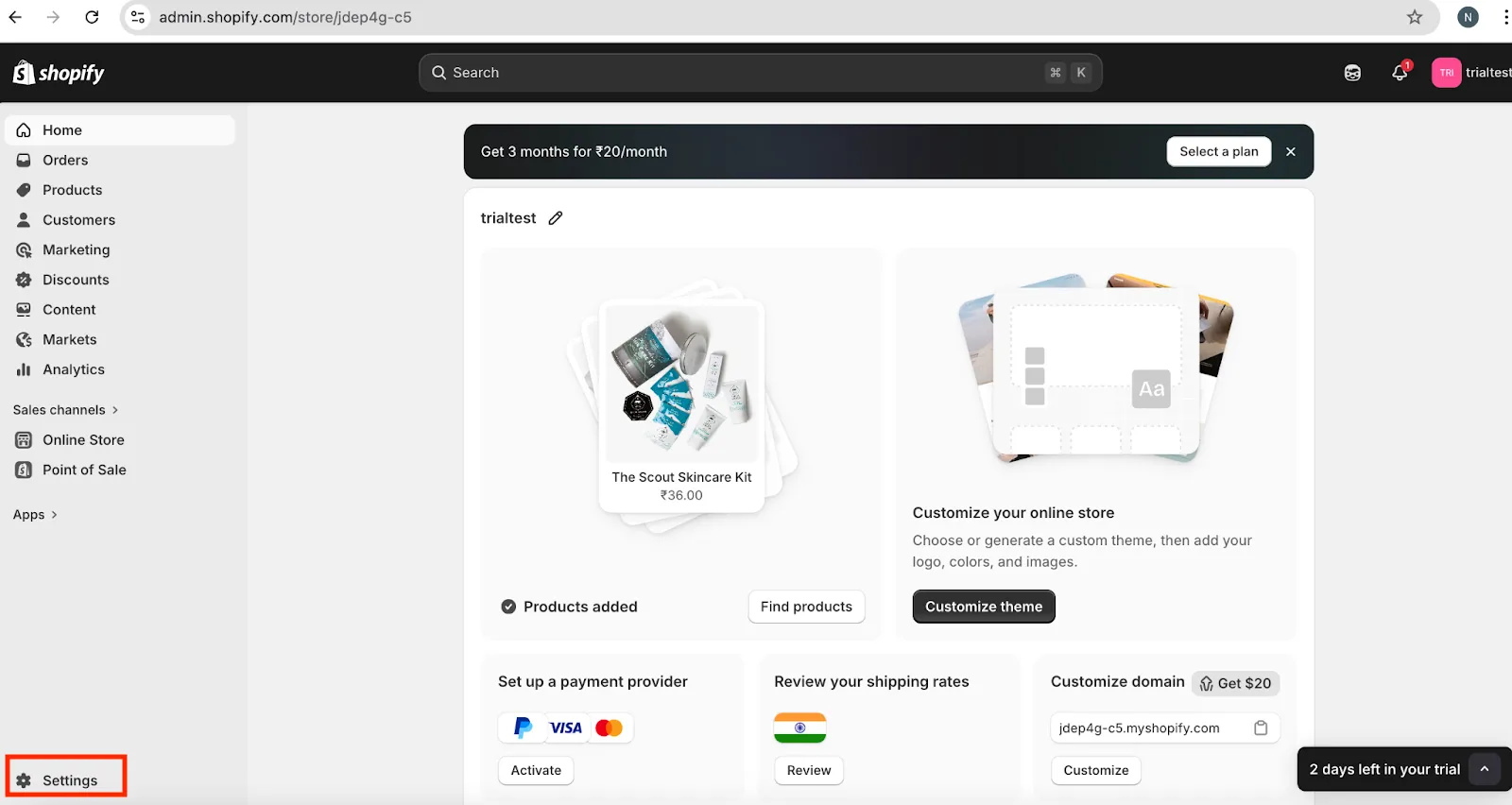Click the Online Store icon

tap(24, 440)
